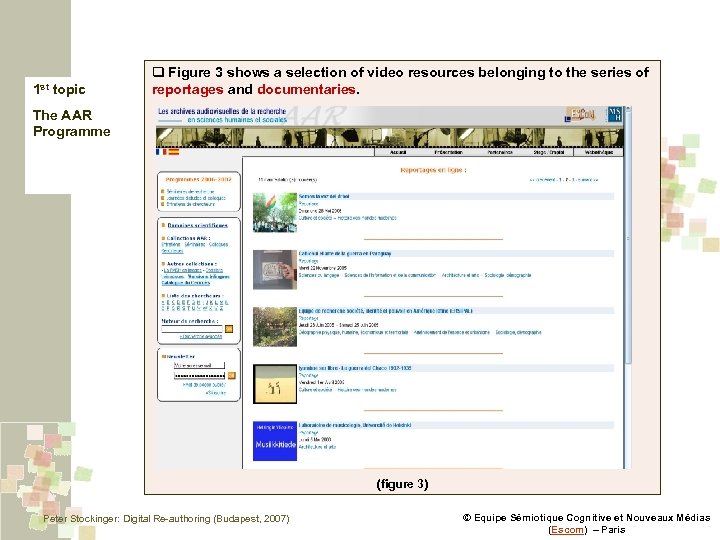
Task: Click the blue Musiikkitiede thumbnail
Action: tap(275, 441)
